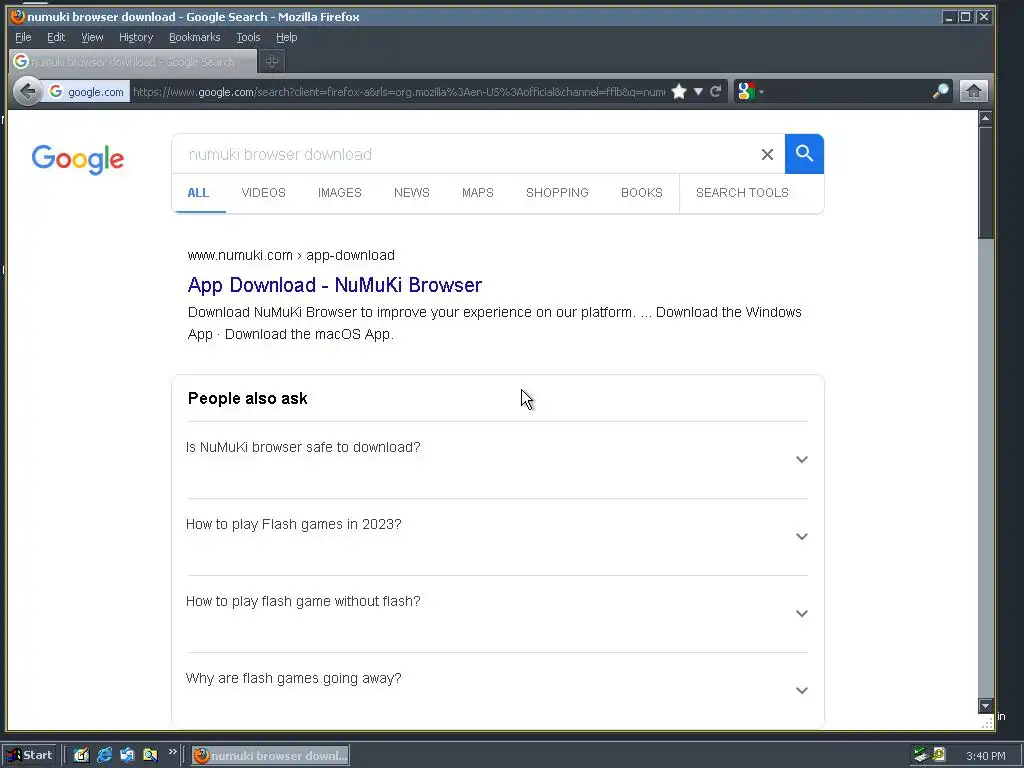The width and height of the screenshot is (1024, 768).
Task: Click the Google logo
Action: [78, 159]
